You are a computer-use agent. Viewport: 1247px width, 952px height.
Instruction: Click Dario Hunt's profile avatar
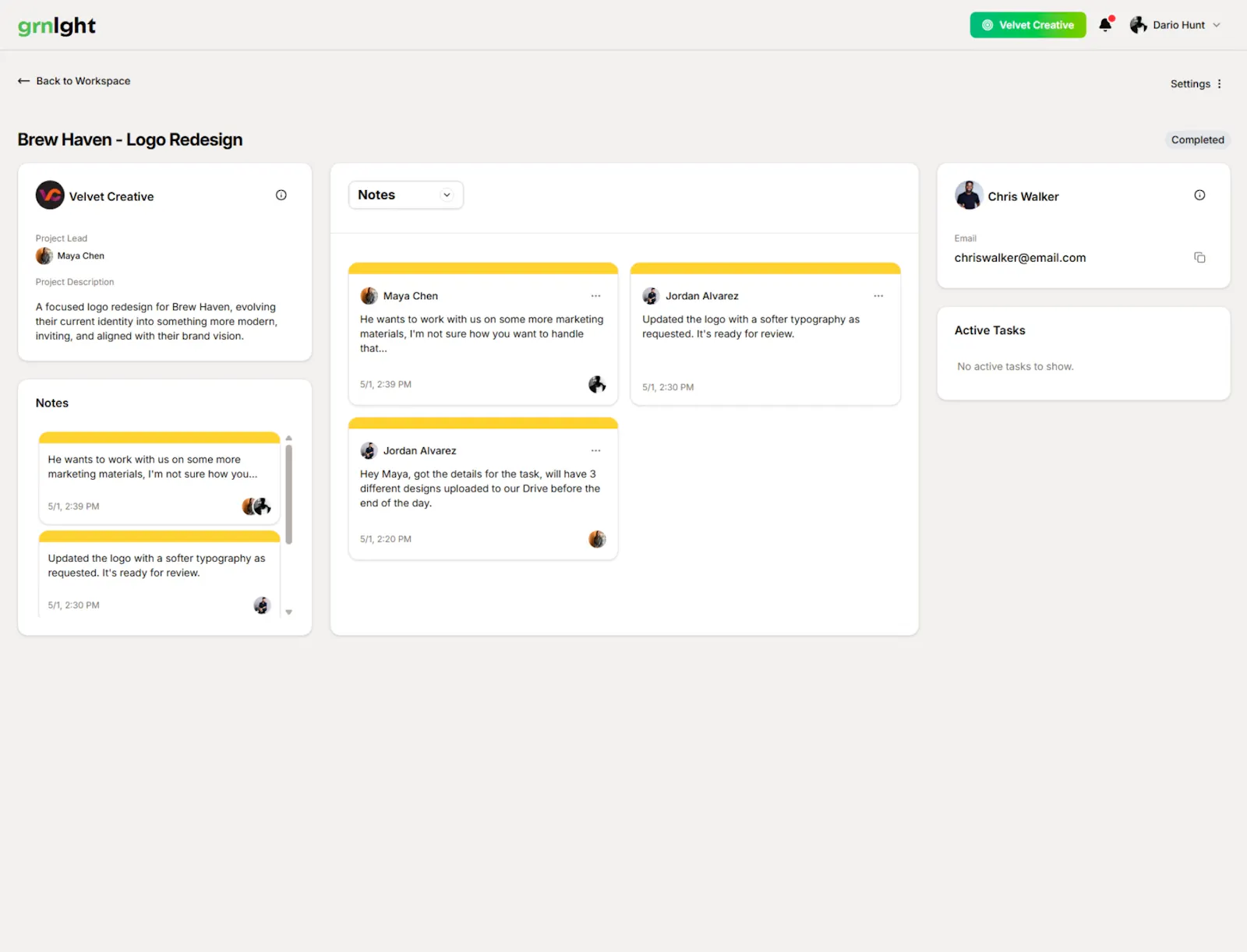[x=1138, y=25]
